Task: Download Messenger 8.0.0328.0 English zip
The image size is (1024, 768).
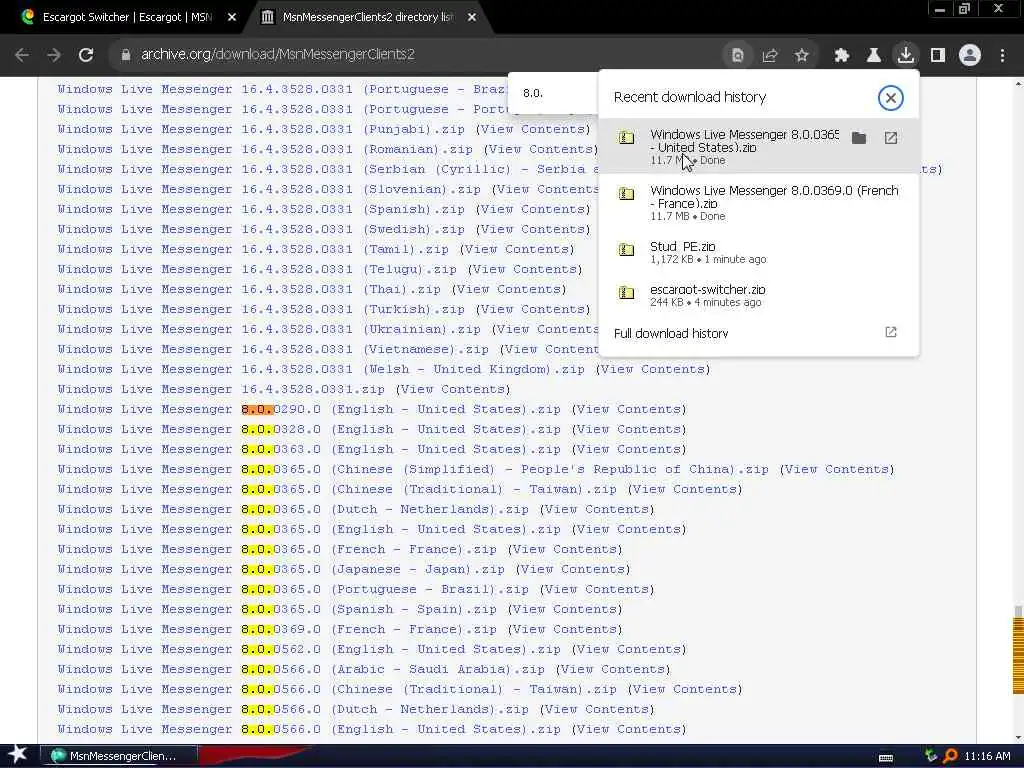Action: point(308,429)
